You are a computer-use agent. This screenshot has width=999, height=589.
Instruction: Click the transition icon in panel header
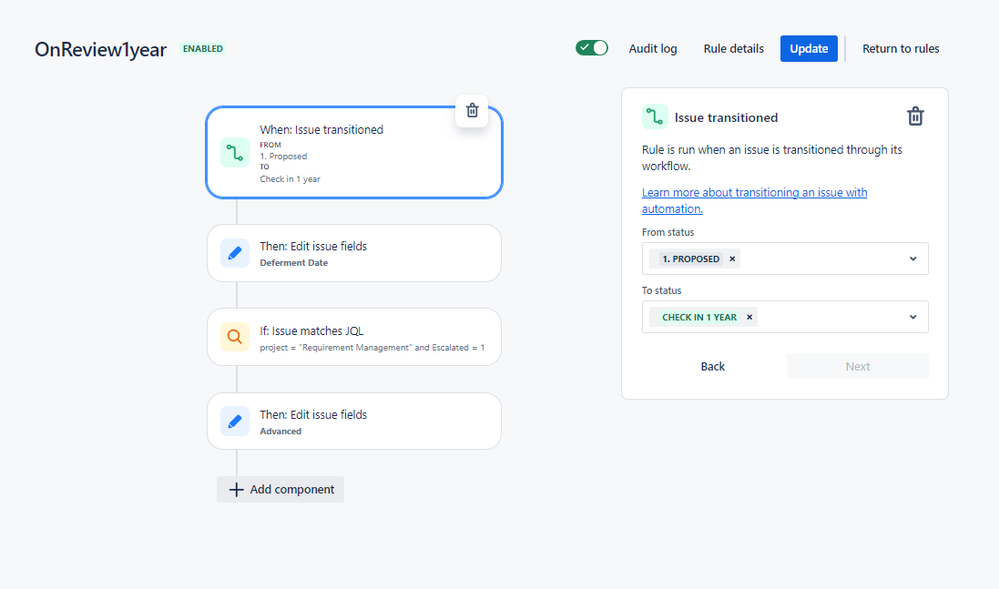click(654, 117)
